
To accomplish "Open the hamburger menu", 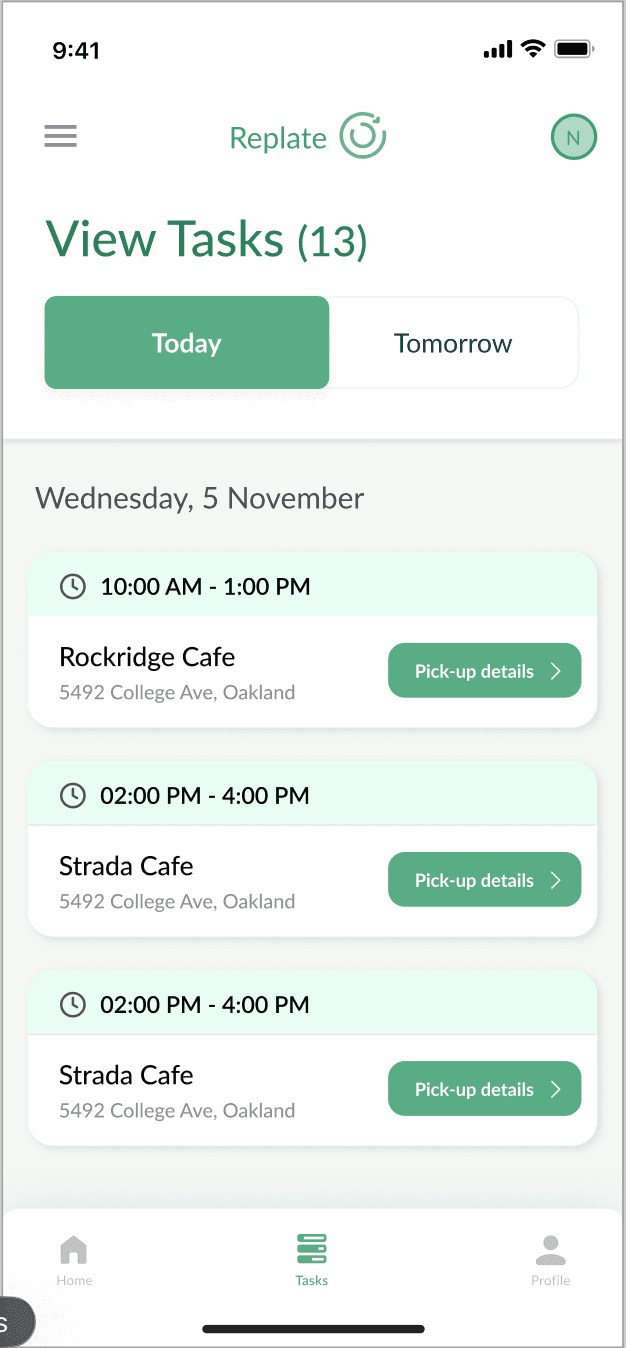I will coord(60,137).
